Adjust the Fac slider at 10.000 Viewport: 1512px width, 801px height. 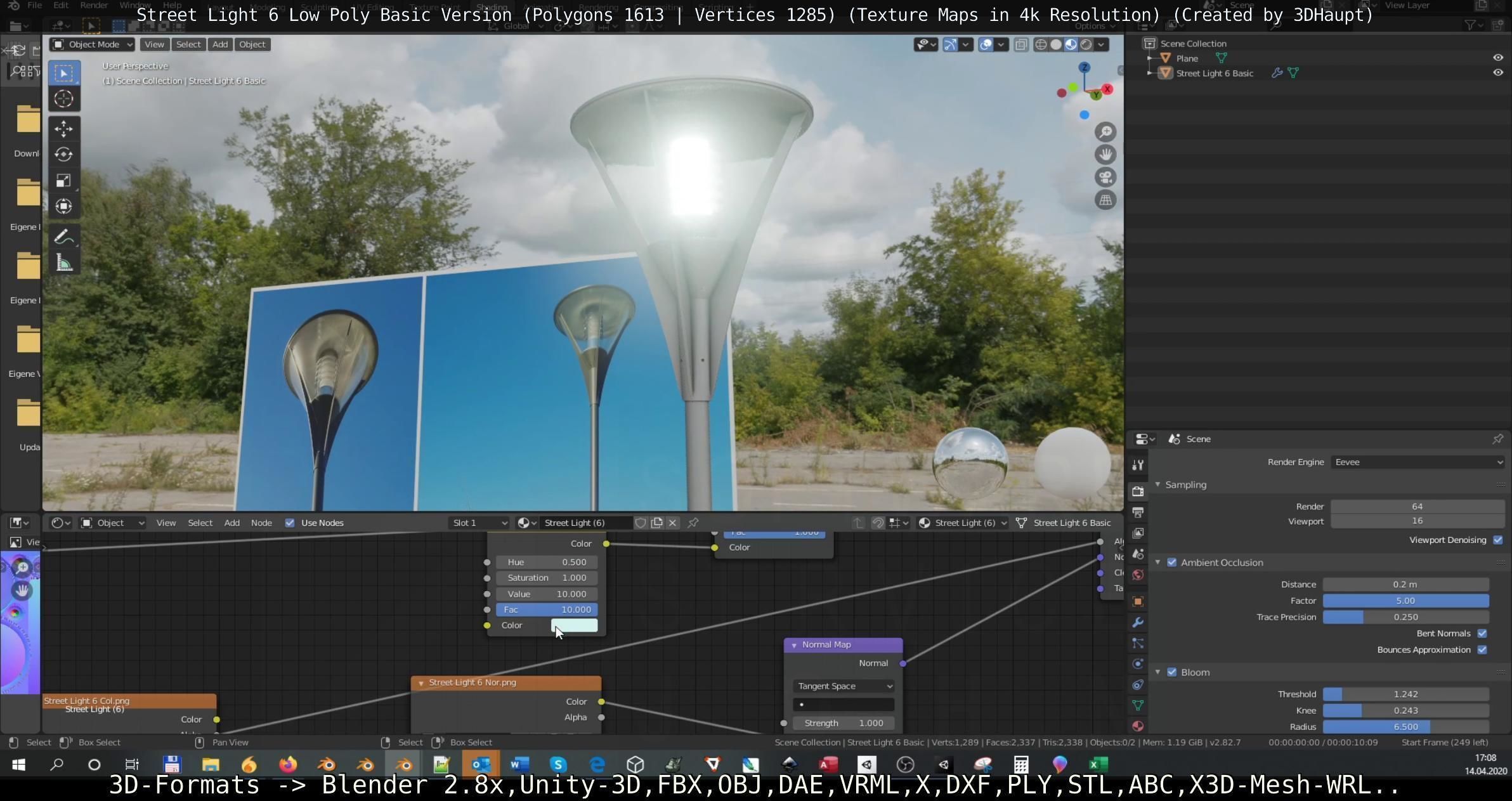pos(546,609)
